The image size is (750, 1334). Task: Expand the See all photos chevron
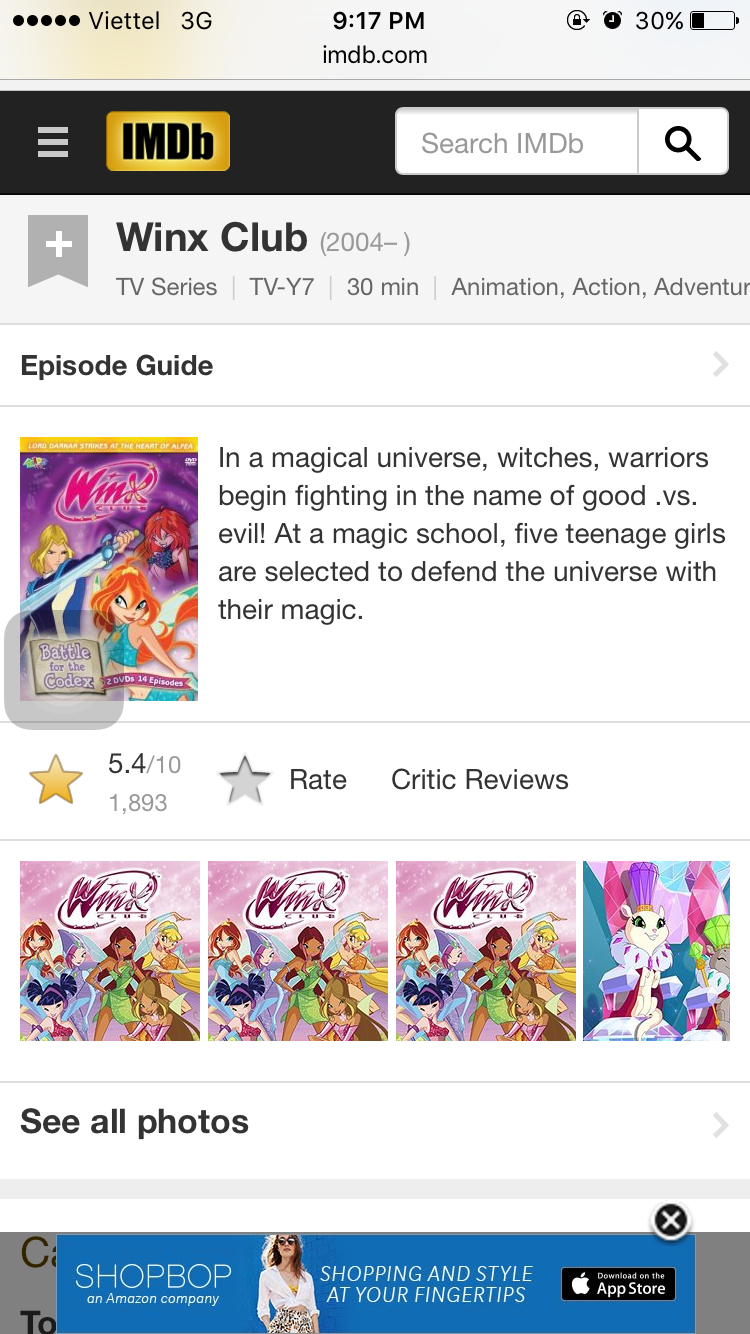click(720, 1125)
